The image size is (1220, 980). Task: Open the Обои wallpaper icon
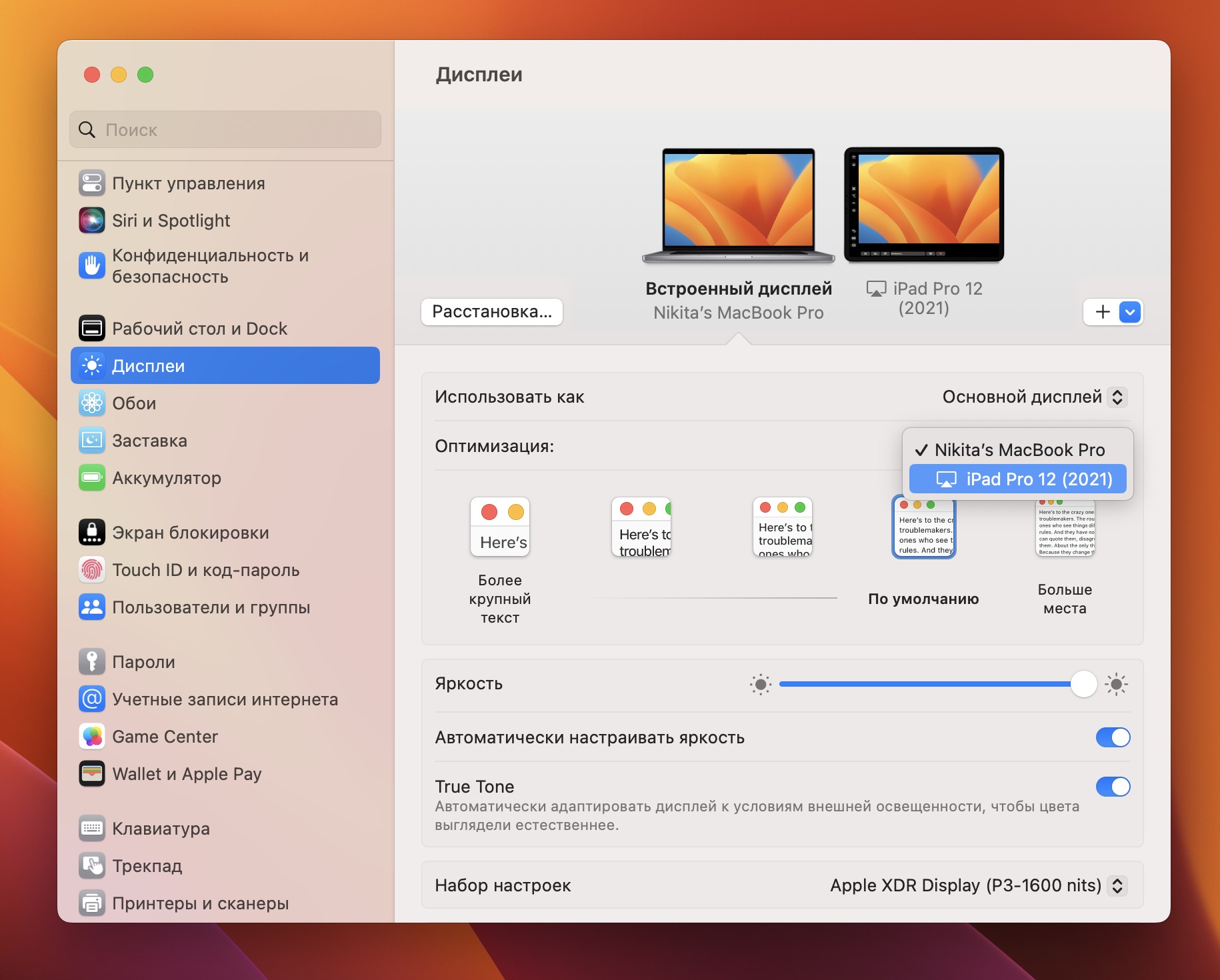pyautogui.click(x=92, y=403)
